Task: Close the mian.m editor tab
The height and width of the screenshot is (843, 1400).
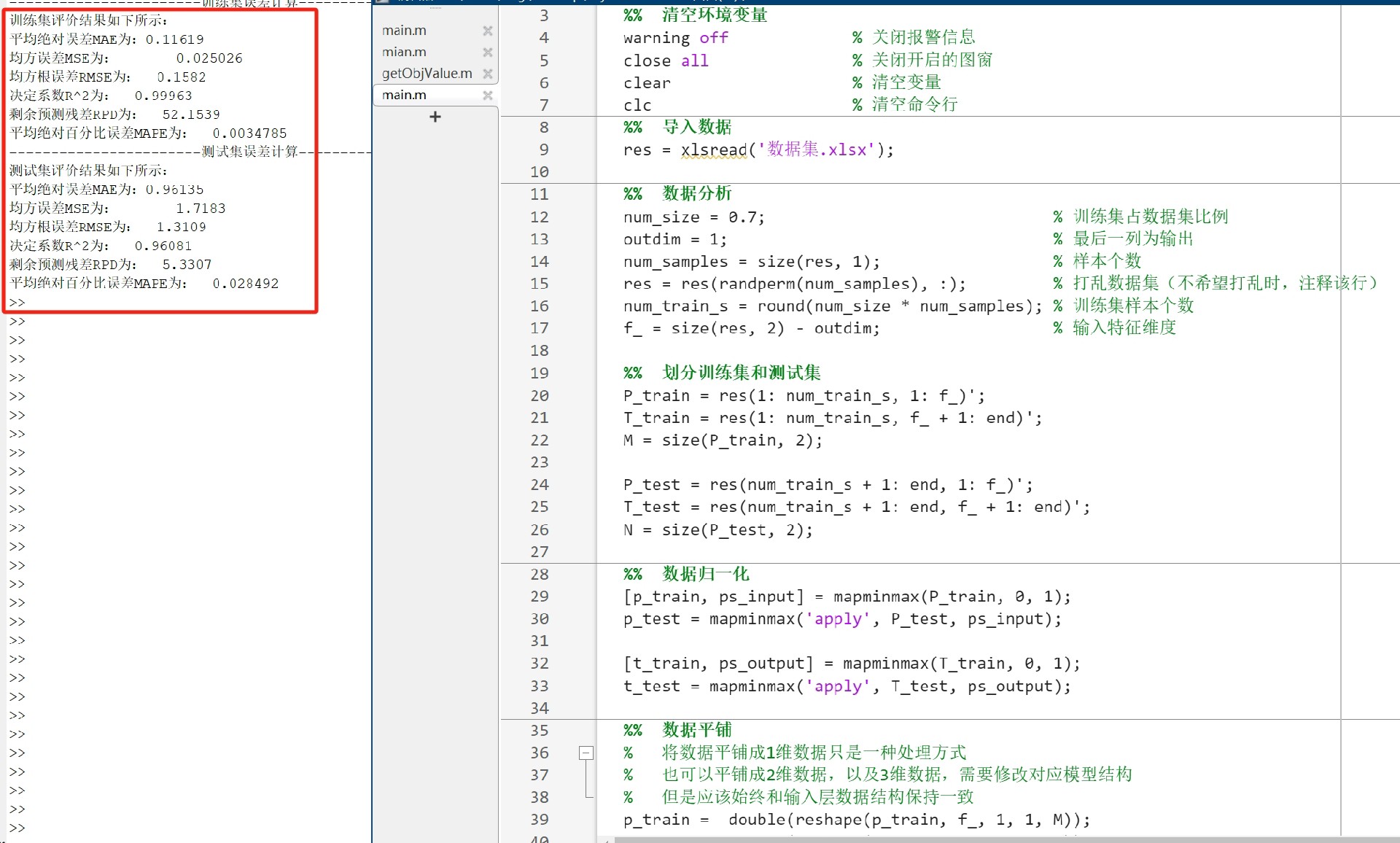Action: click(x=488, y=53)
